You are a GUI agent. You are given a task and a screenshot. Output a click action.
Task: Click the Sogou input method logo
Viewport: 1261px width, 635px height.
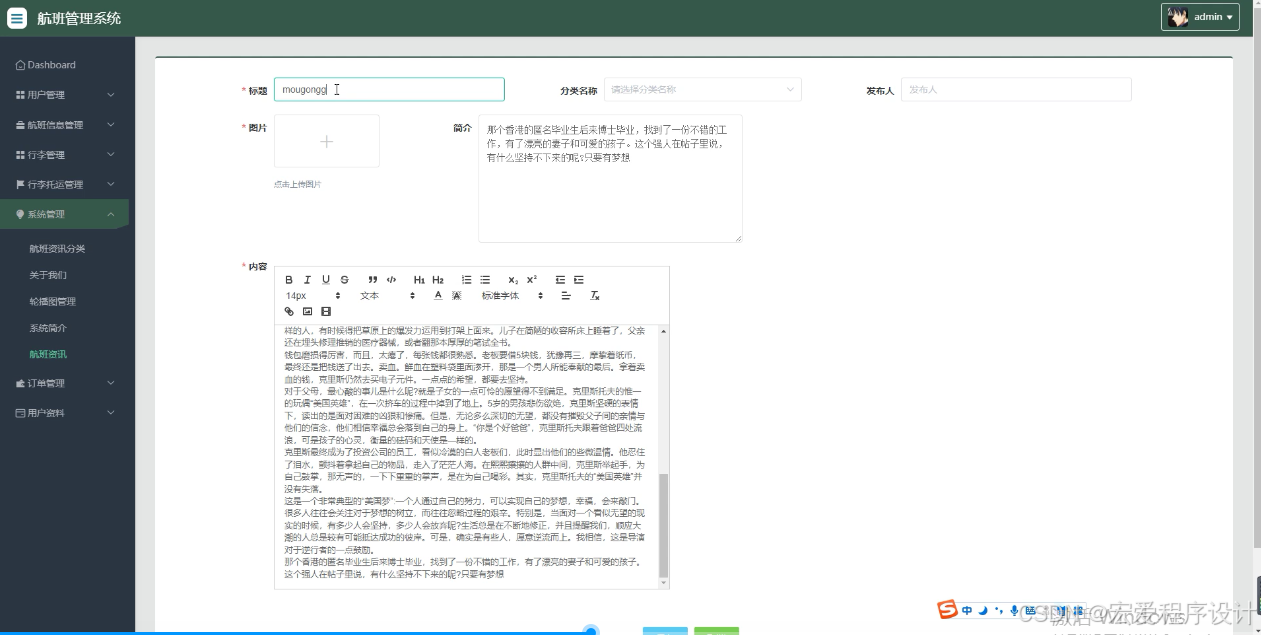click(947, 610)
